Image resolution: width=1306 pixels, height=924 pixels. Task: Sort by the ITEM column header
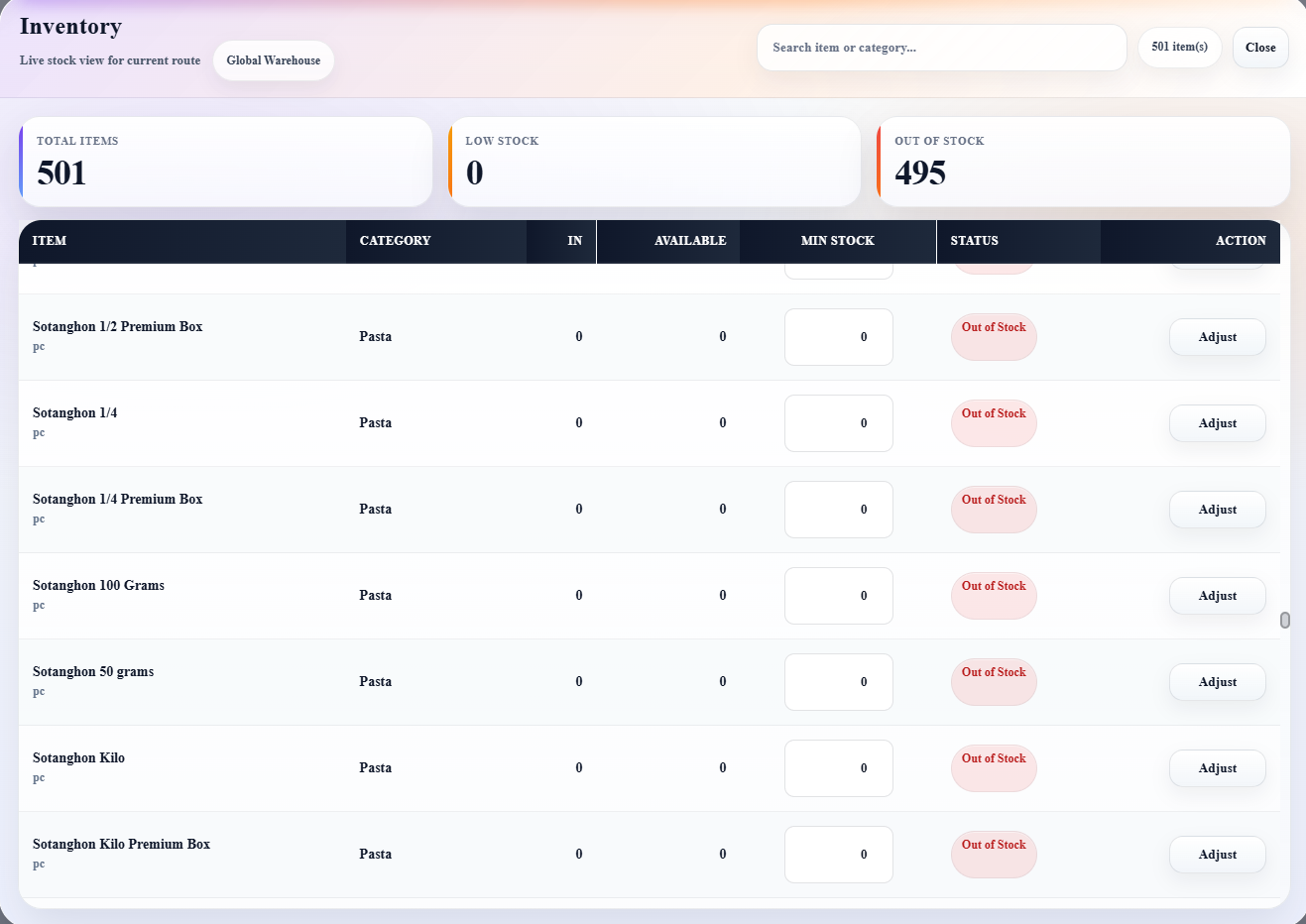click(182, 241)
